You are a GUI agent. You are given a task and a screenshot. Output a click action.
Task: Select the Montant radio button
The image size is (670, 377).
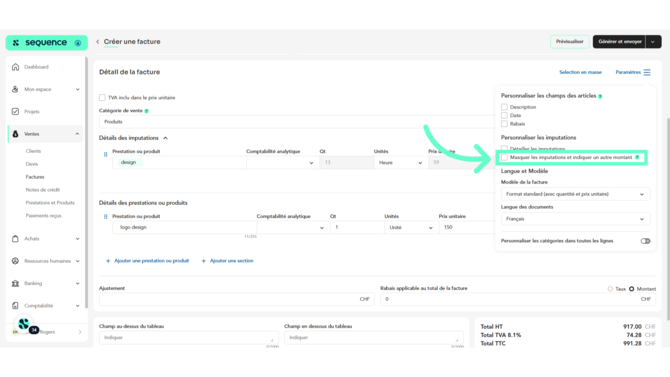click(632, 289)
